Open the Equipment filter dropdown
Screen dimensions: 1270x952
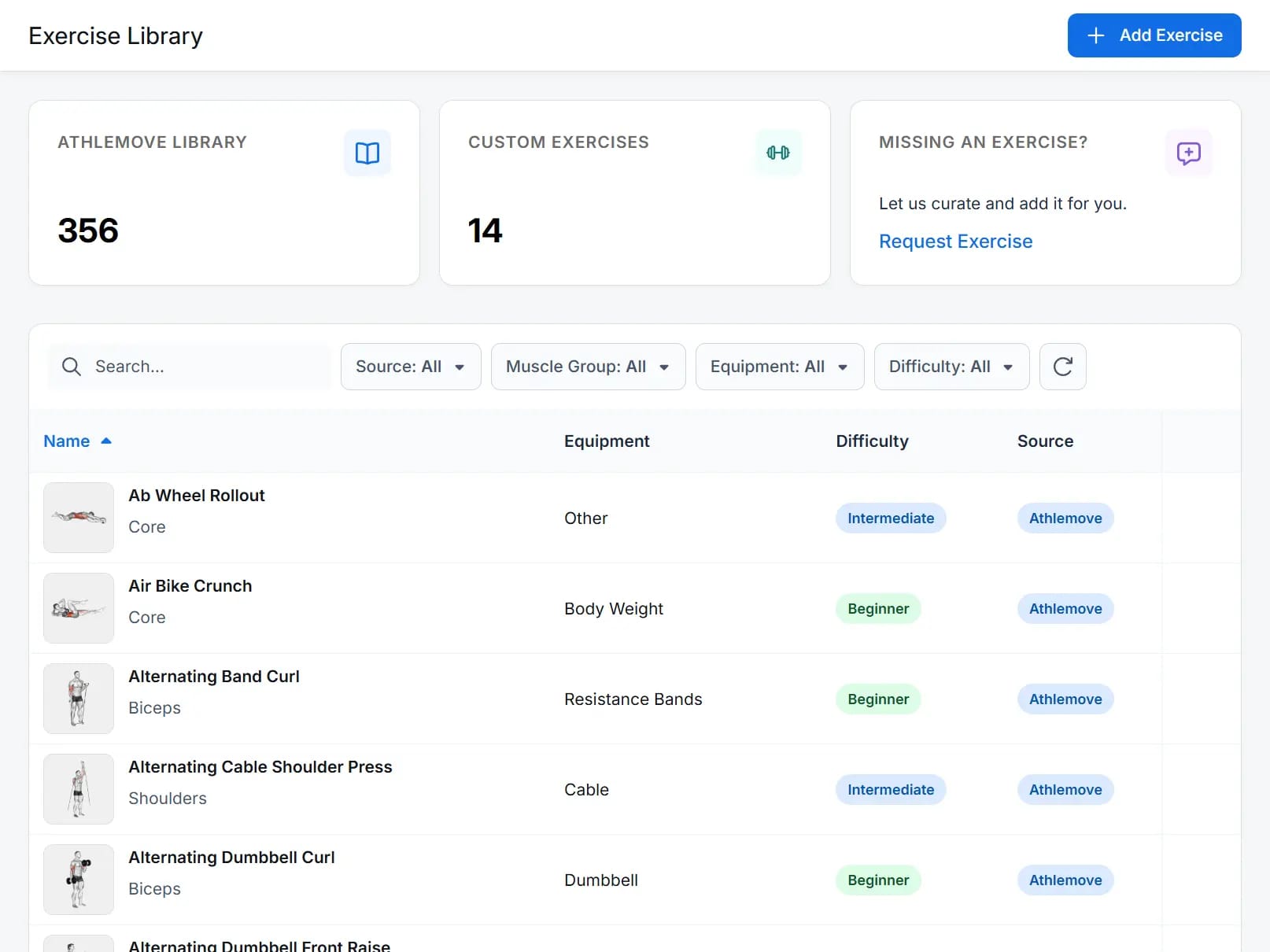pos(780,366)
